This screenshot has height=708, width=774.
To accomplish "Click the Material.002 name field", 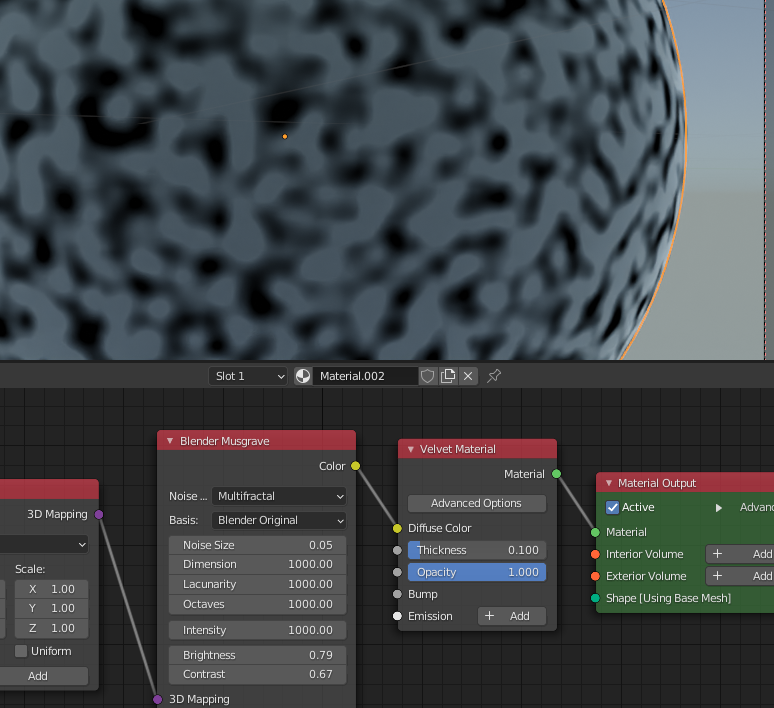I will coord(365,376).
